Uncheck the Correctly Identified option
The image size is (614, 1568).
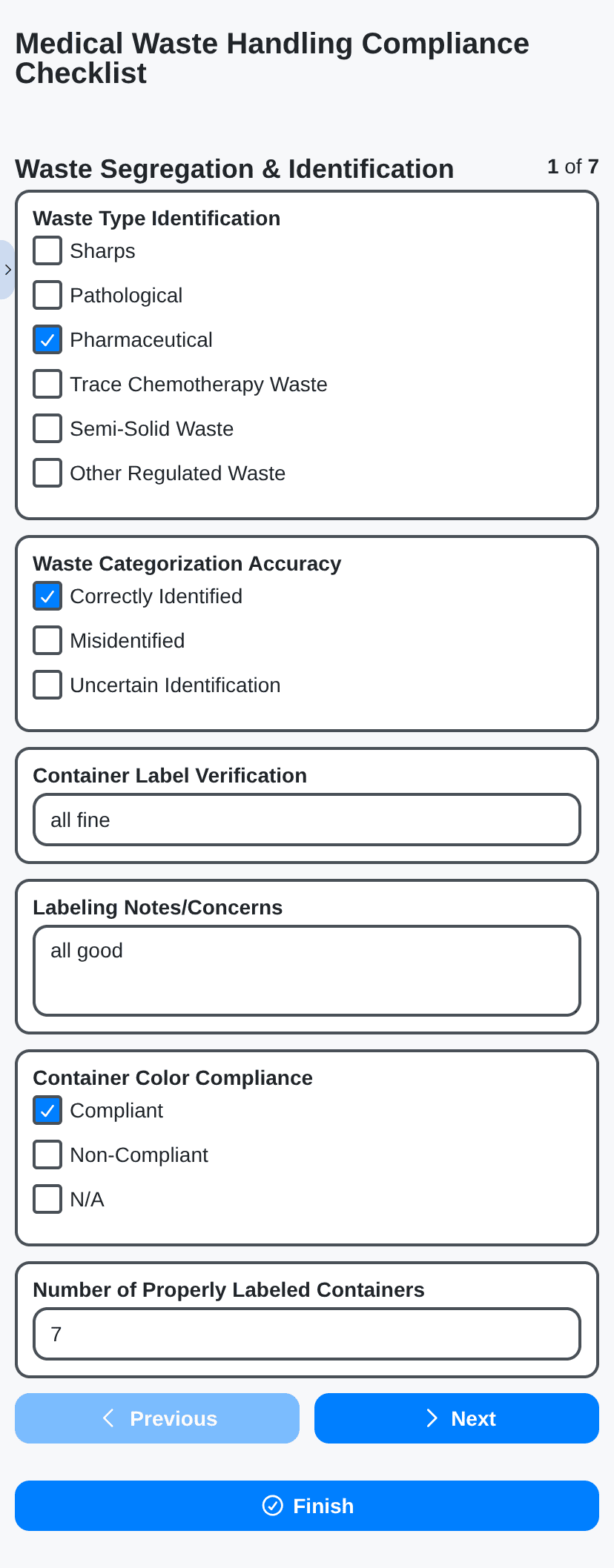pyautogui.click(x=47, y=596)
